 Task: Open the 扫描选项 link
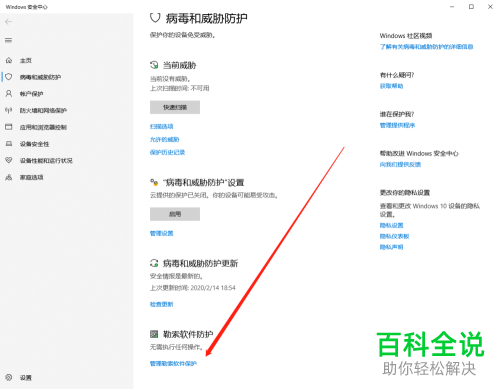162,126
